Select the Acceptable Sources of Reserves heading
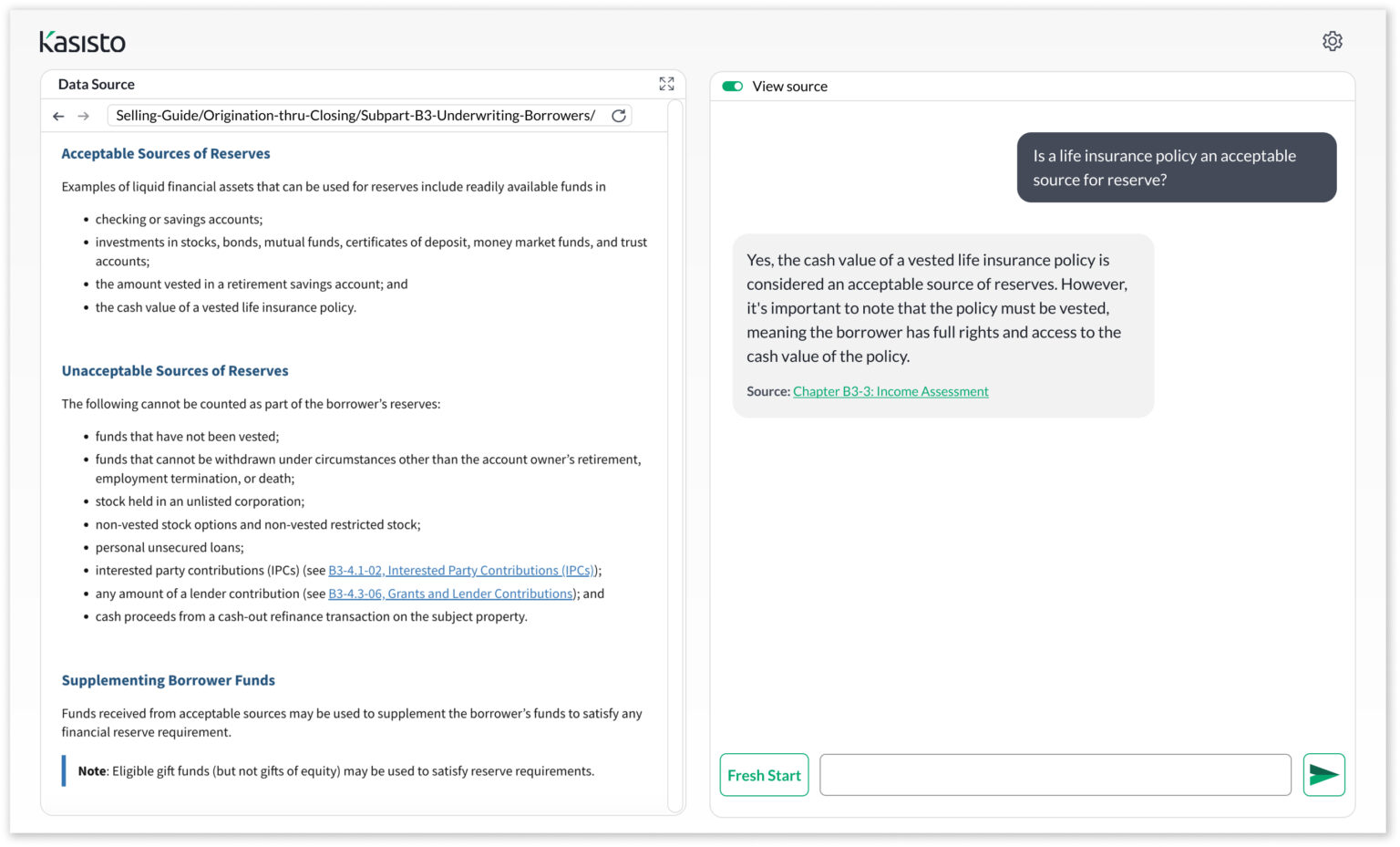 (x=165, y=153)
